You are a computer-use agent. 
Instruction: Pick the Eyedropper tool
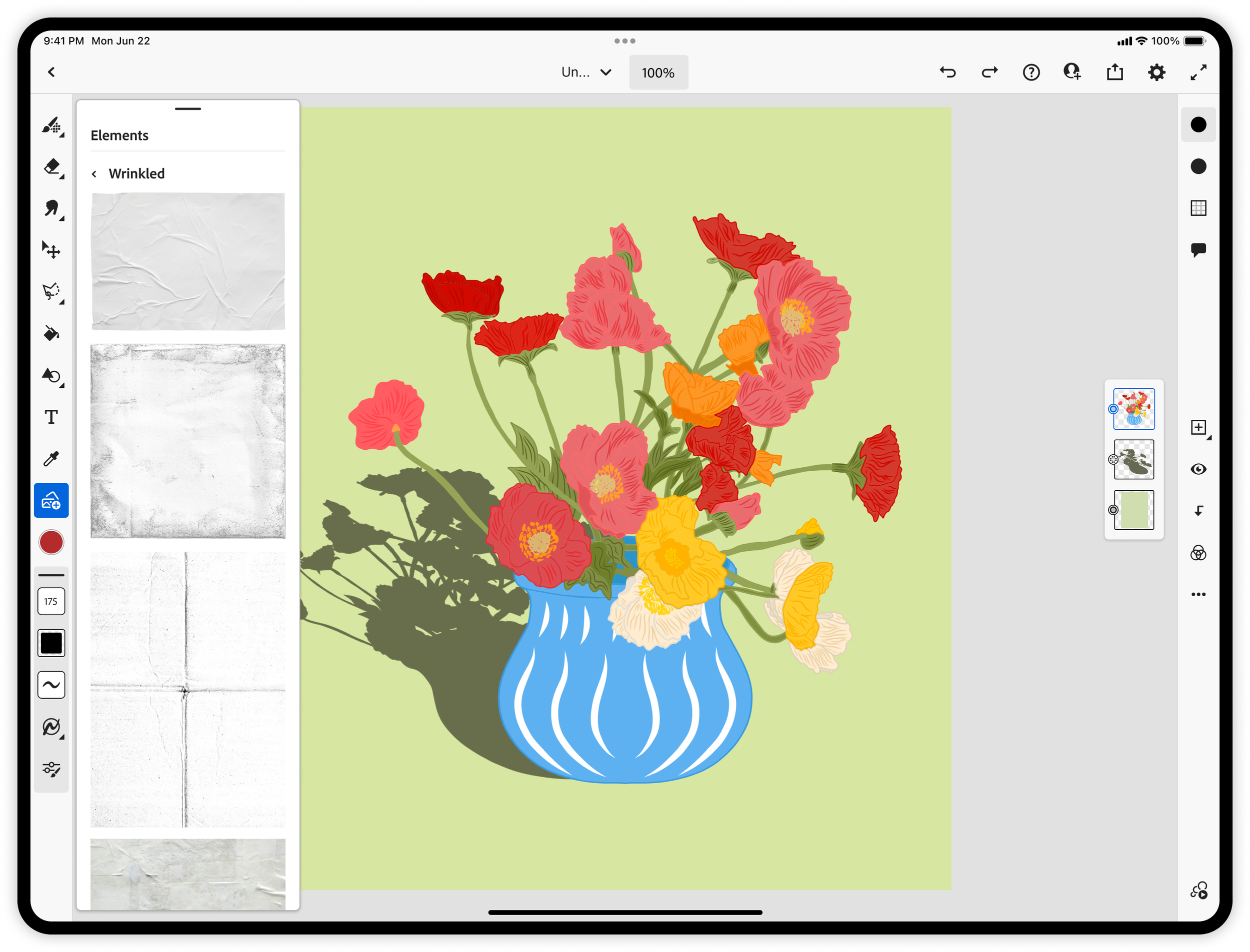(x=51, y=459)
